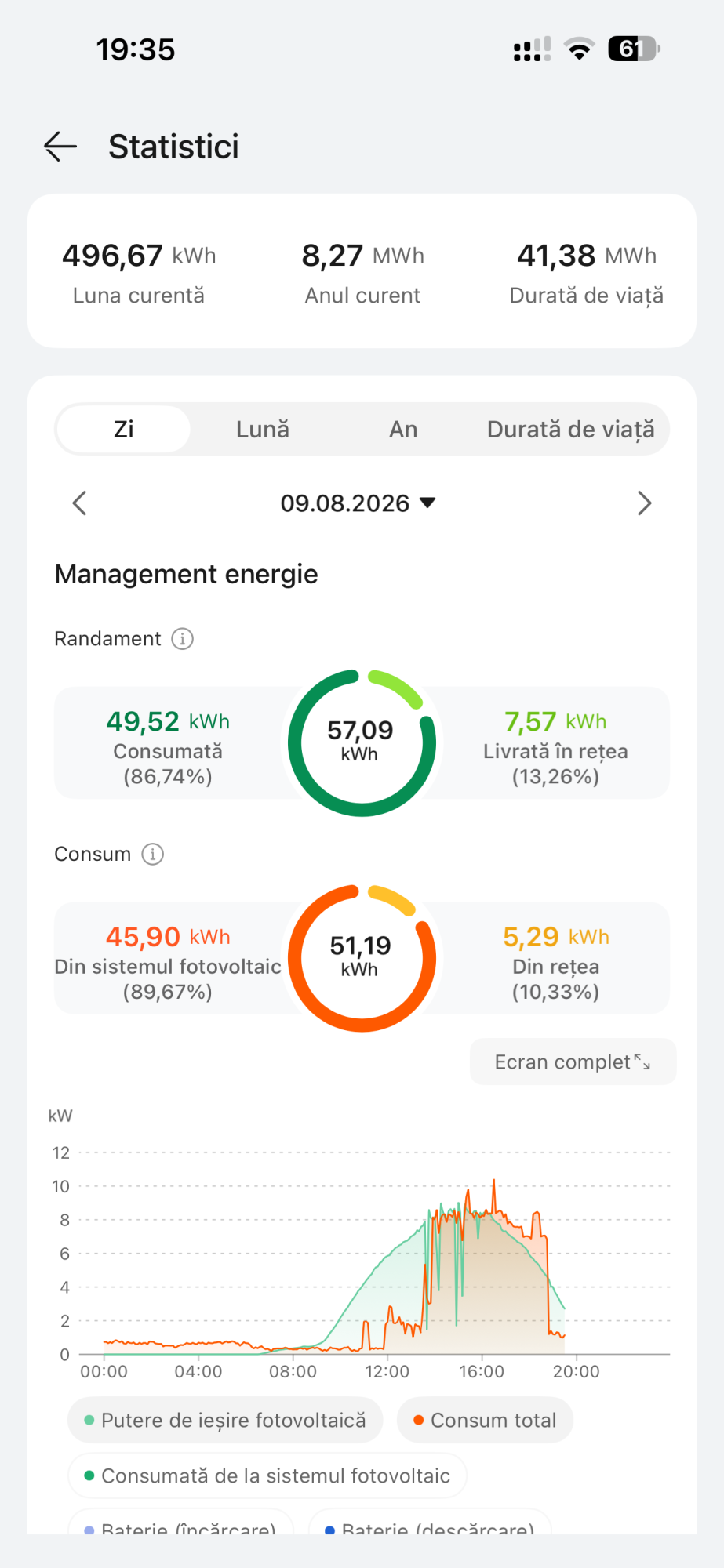The image size is (724, 1568).
Task: Tap the 5,29 kWh Din rețea value
Action: (x=555, y=937)
